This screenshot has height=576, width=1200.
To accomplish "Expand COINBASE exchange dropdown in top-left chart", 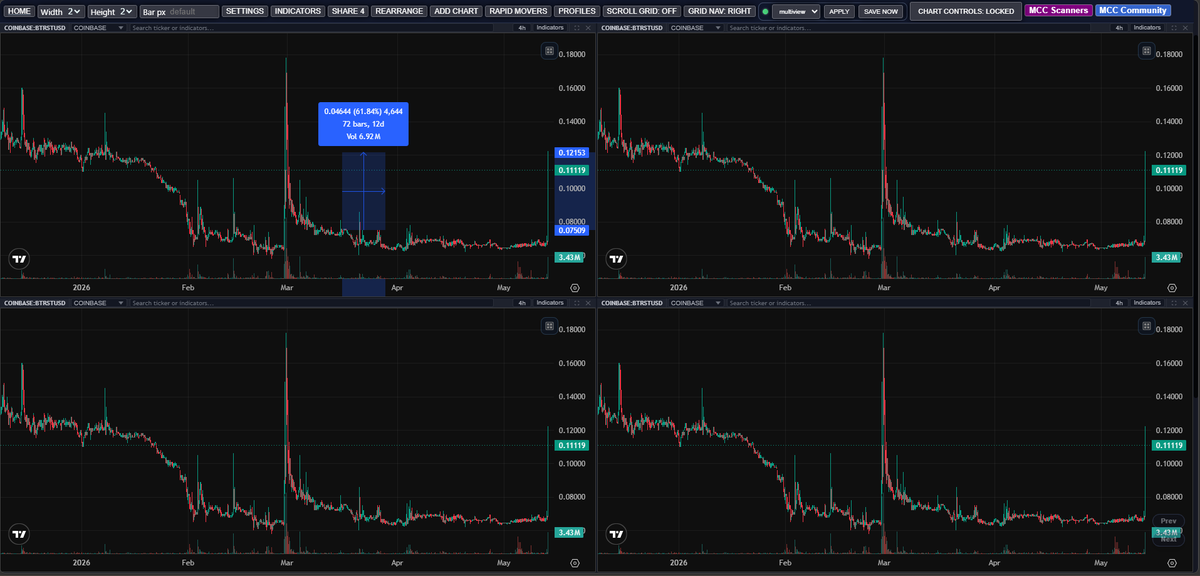I will pyautogui.click(x=99, y=28).
